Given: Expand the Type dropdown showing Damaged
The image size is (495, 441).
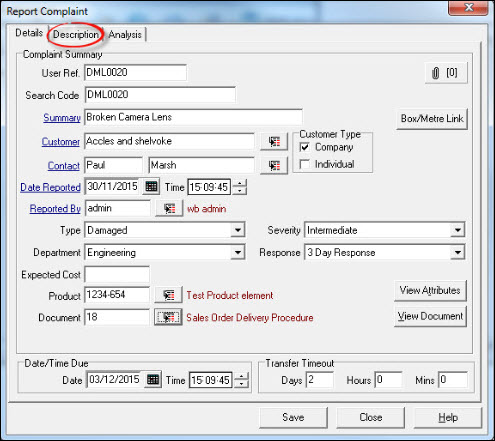Looking at the screenshot, I should 238,230.
